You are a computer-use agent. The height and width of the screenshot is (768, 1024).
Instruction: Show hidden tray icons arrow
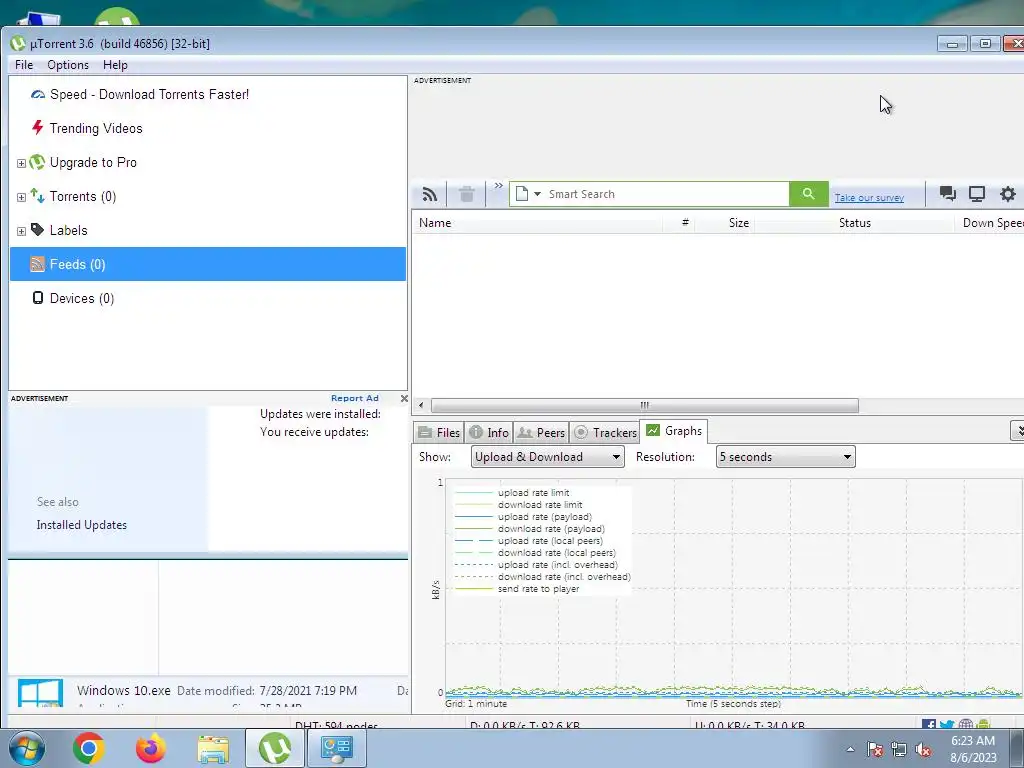(x=850, y=749)
